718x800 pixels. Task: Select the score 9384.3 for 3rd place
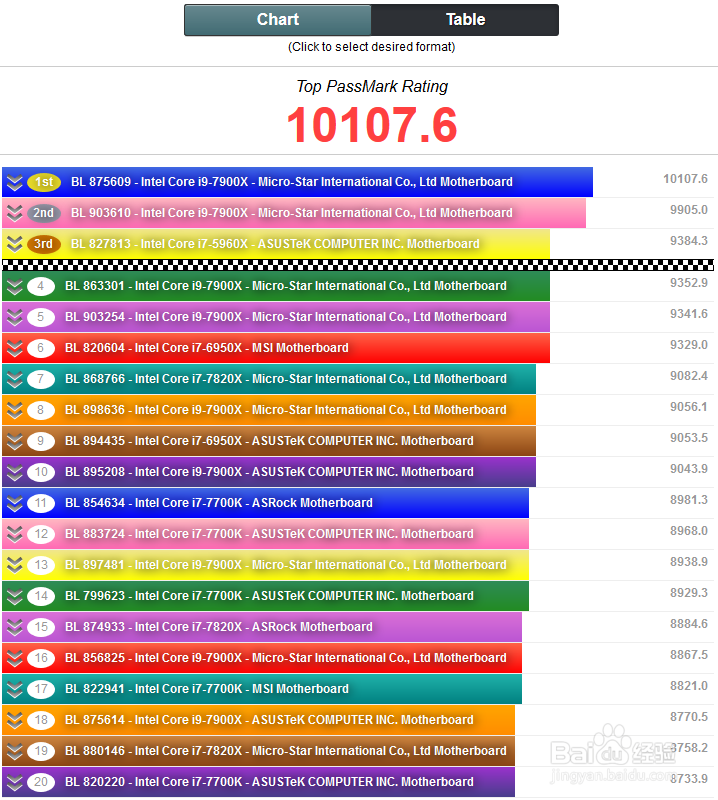pos(689,241)
